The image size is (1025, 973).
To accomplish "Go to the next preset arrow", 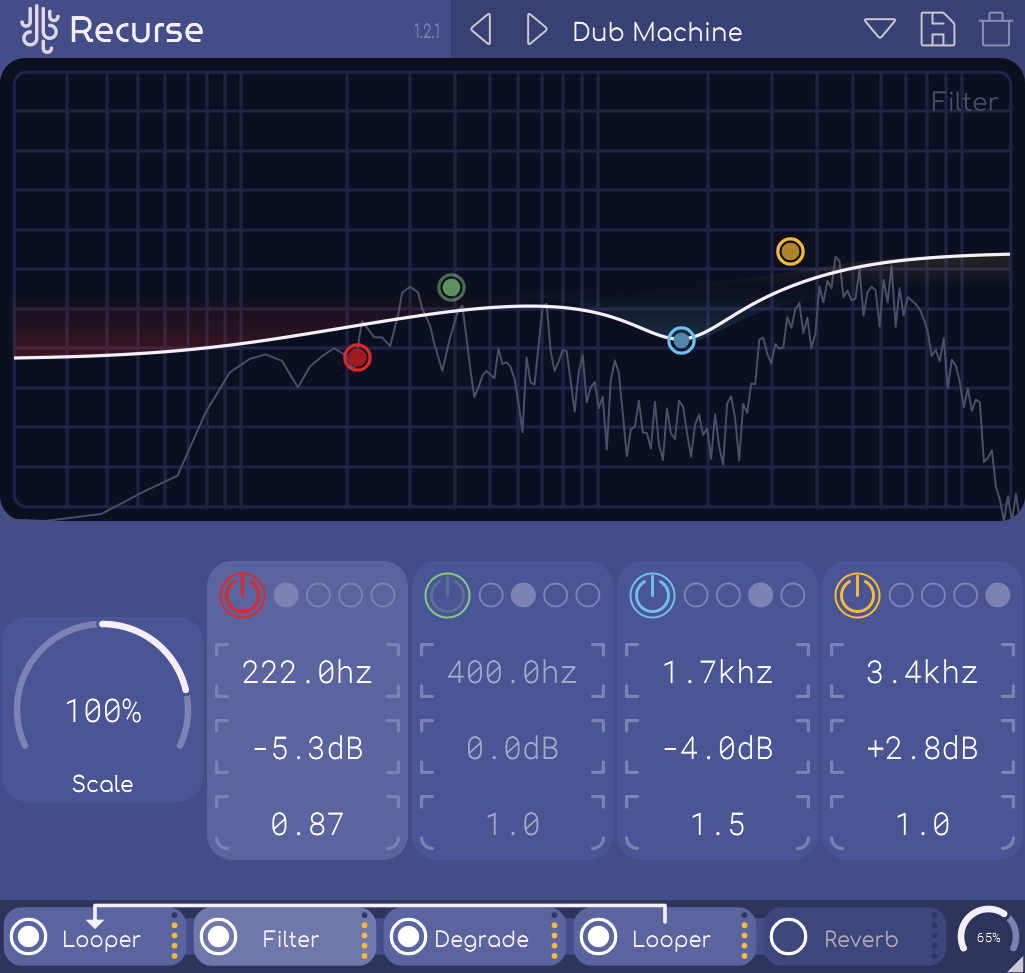I will (x=536, y=30).
